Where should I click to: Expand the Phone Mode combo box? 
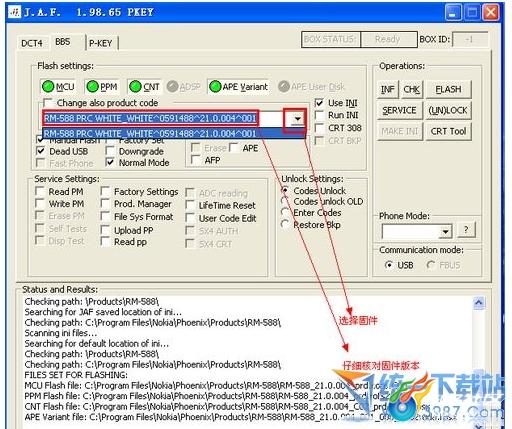(x=445, y=231)
